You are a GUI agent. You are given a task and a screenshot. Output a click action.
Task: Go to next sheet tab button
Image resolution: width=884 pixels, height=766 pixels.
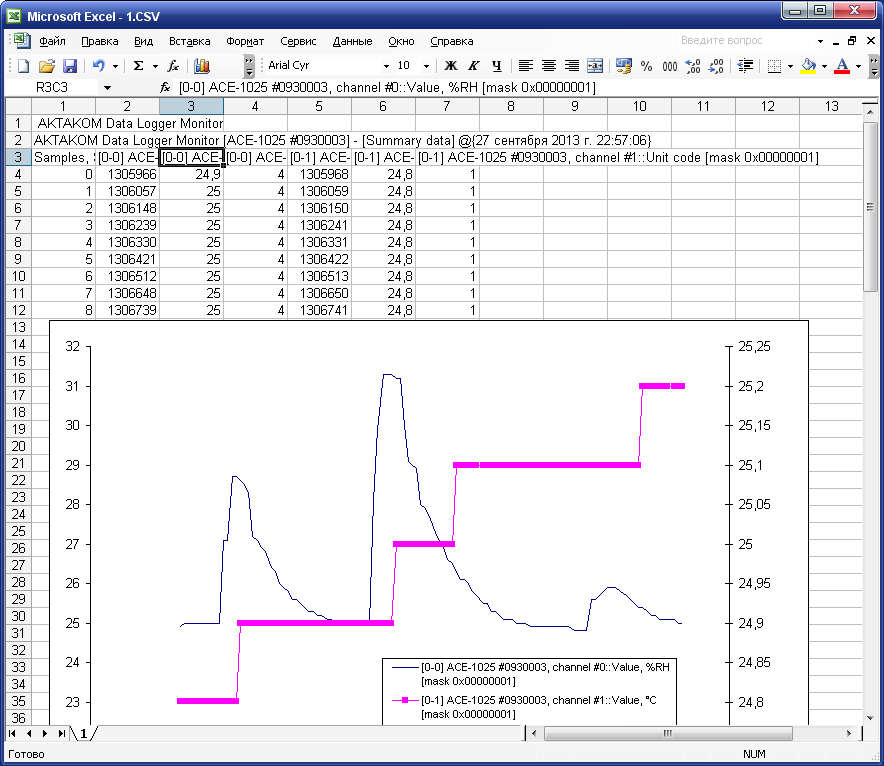coord(45,733)
